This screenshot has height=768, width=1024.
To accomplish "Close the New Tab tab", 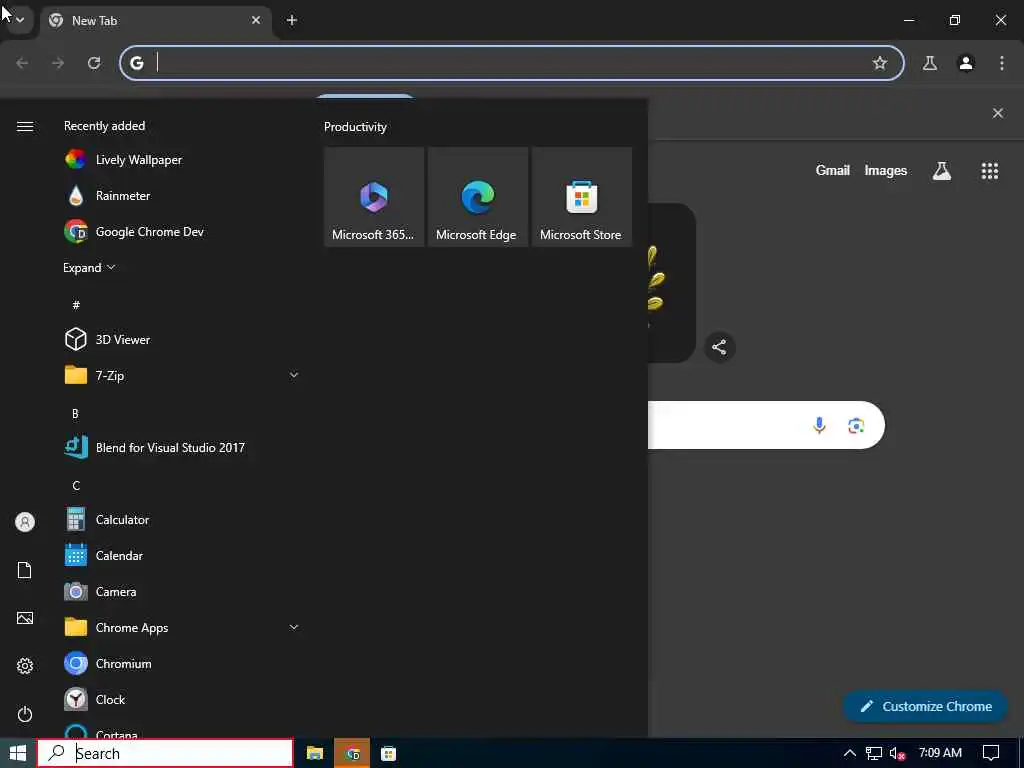I will tap(256, 20).
